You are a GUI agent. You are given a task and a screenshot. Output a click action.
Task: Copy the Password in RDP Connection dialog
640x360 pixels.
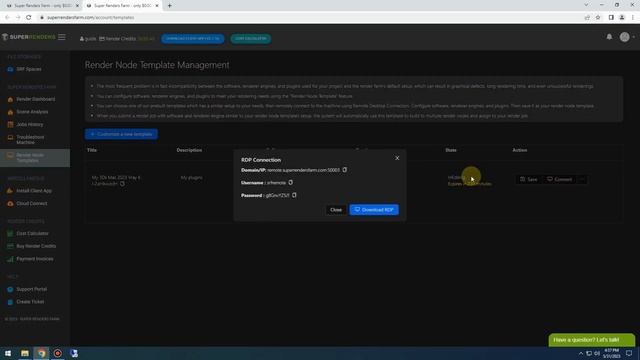click(x=294, y=195)
